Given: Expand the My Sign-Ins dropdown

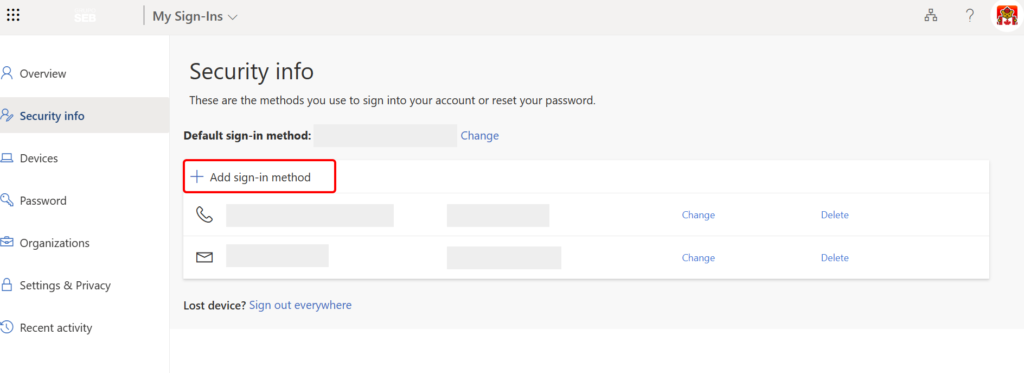Looking at the screenshot, I should point(195,16).
